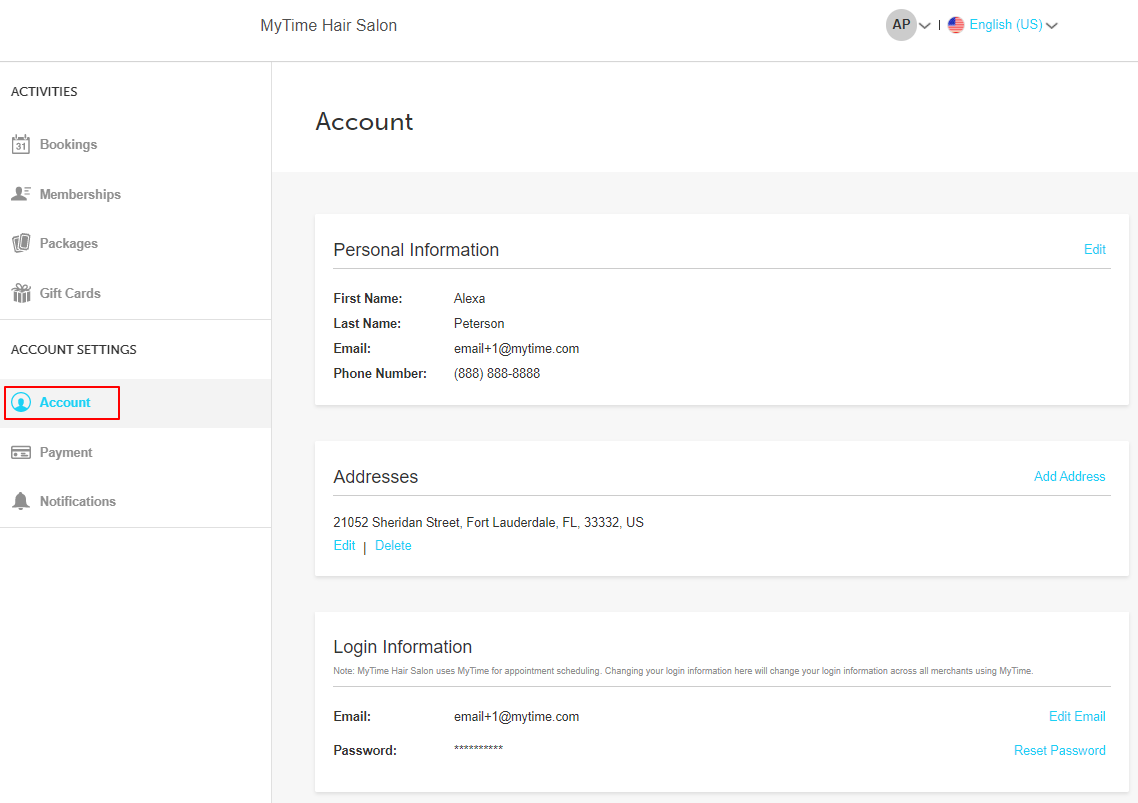Click the first name value Alexa
Screen dimensions: 1138x803
coord(470,298)
